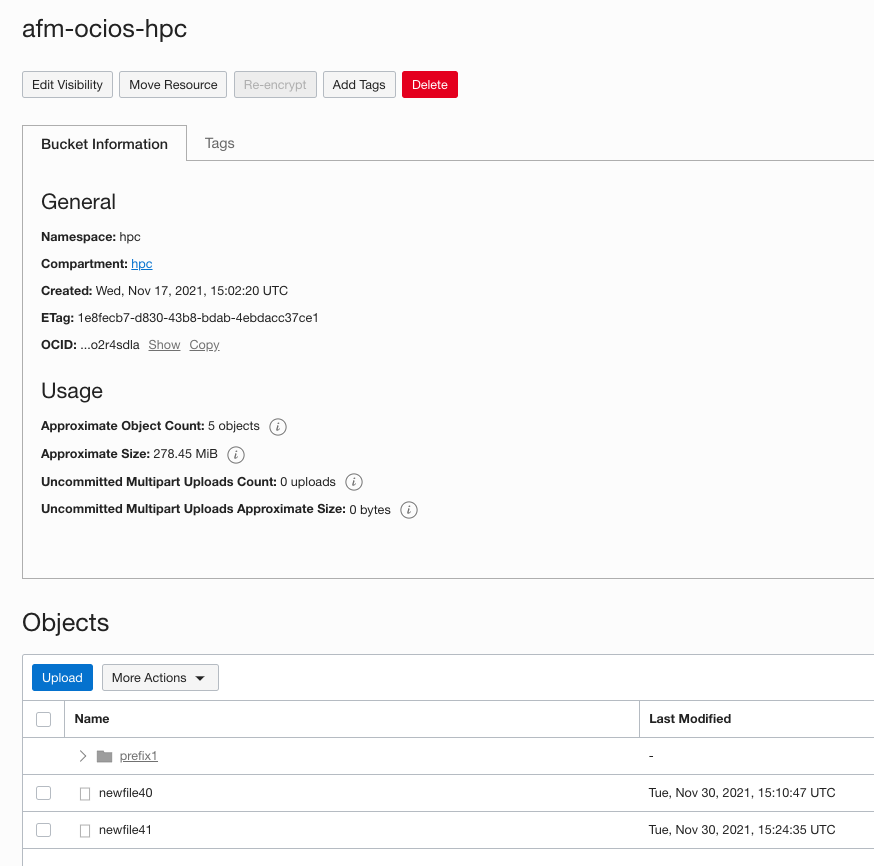Click the file icon beside newfile41
Screen dimensions: 874x866
coord(86,829)
